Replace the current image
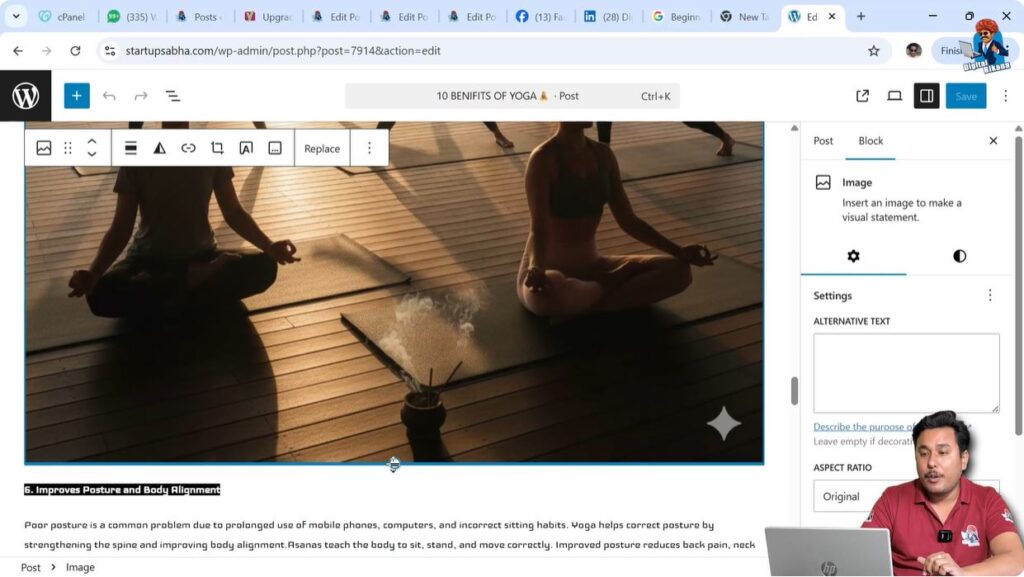The image size is (1024, 577). click(x=322, y=148)
